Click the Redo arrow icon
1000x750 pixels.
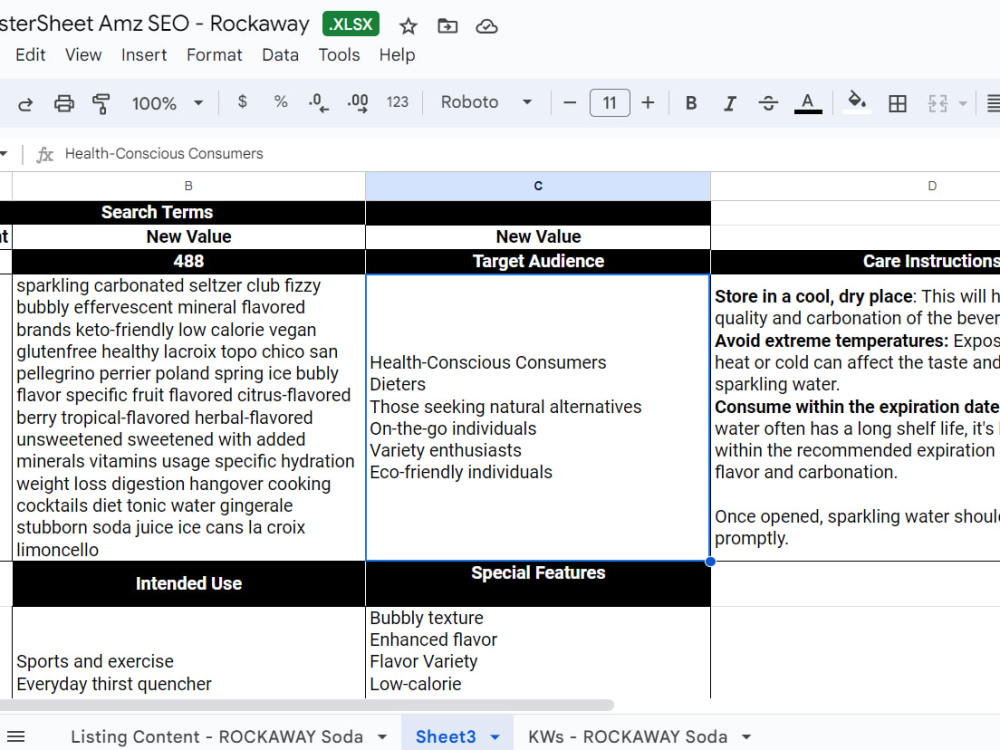[26, 103]
